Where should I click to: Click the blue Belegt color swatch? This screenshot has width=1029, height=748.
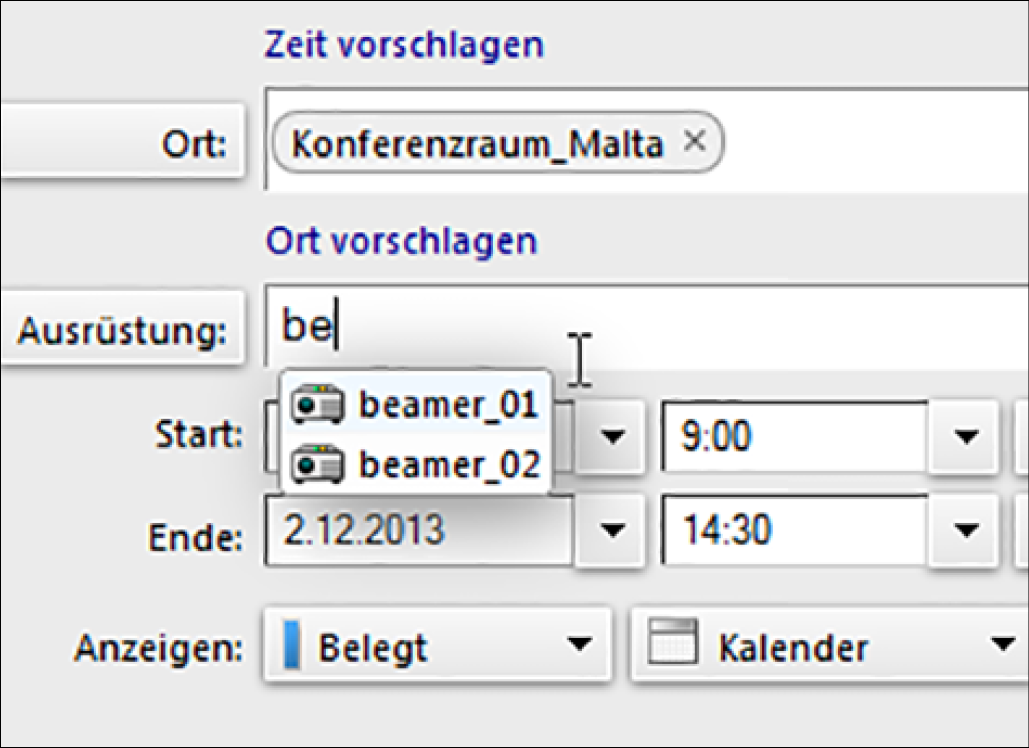click(x=293, y=647)
